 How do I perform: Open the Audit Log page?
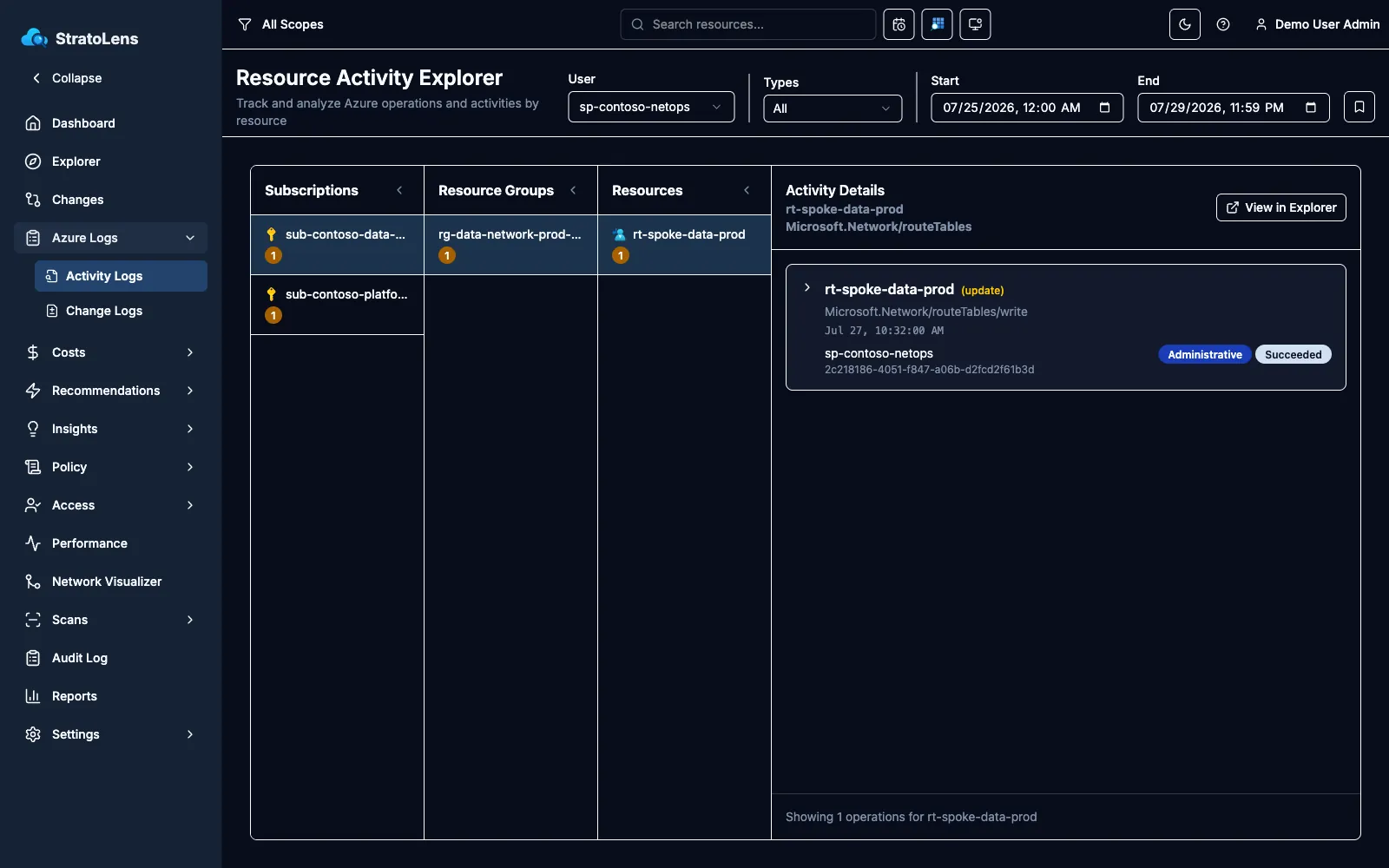[110, 658]
